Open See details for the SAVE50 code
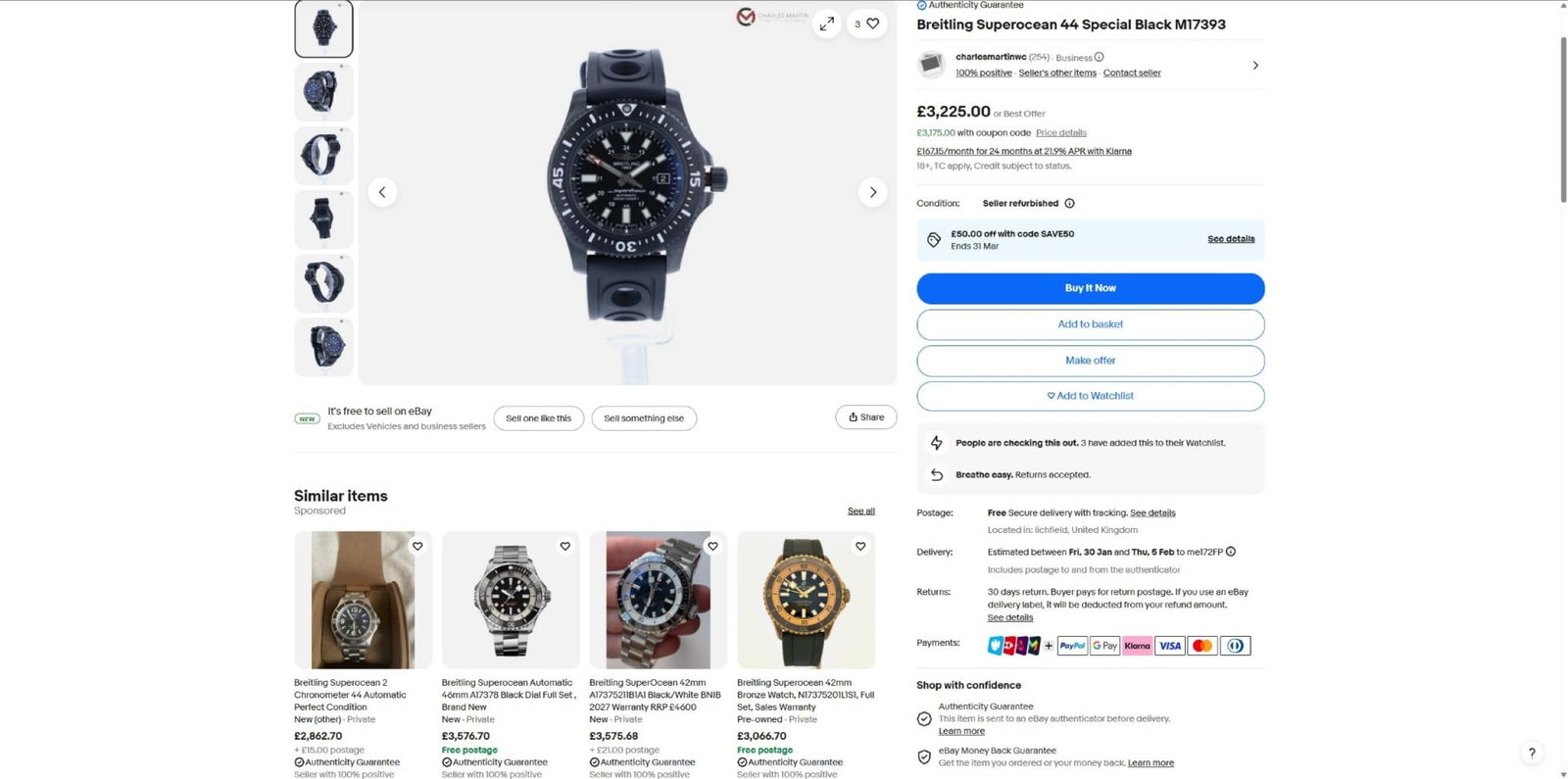 click(x=1231, y=239)
